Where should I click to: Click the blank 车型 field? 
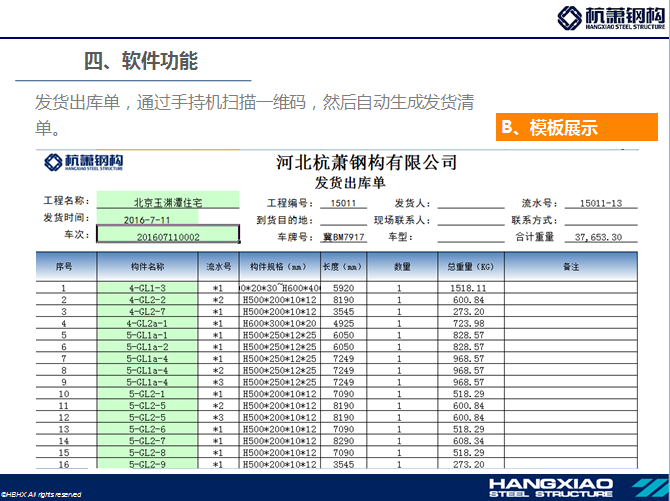pyautogui.click(x=471, y=237)
